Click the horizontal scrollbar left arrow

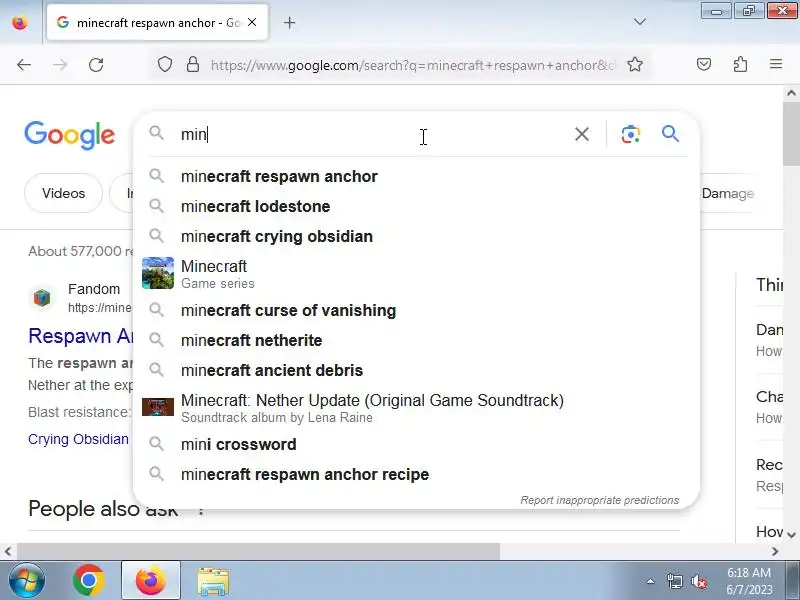coord(8,552)
